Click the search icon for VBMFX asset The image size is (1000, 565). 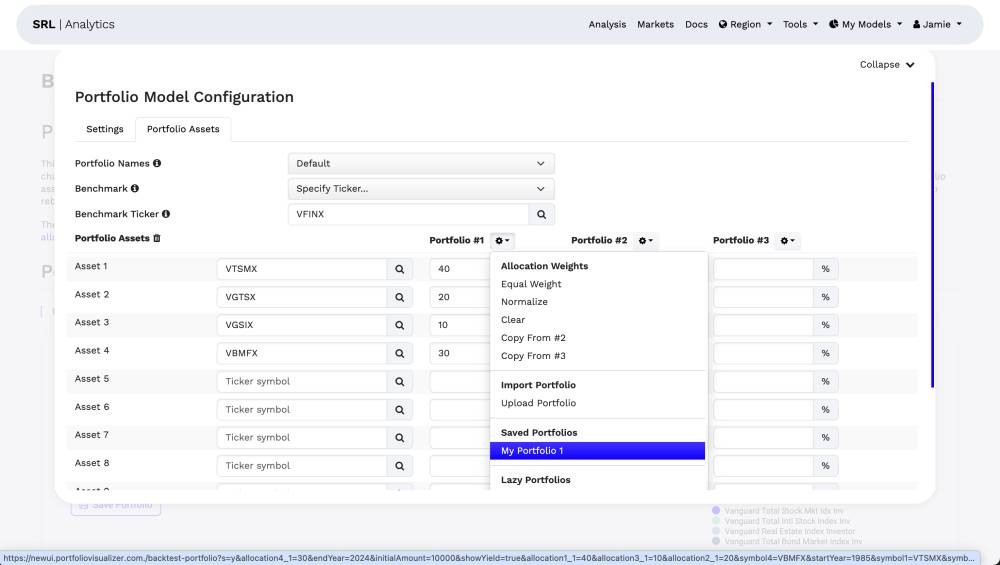coord(399,353)
